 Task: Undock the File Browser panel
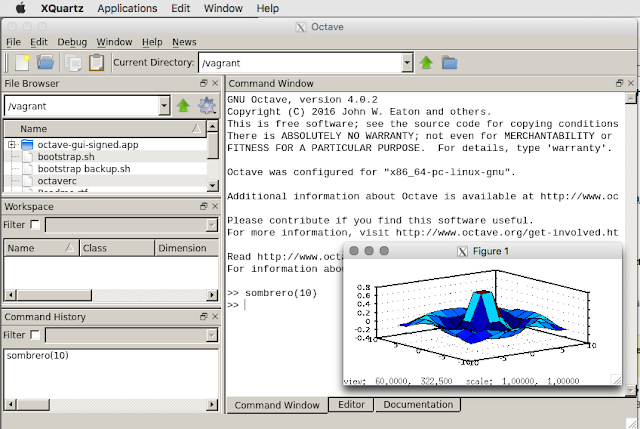(x=204, y=83)
